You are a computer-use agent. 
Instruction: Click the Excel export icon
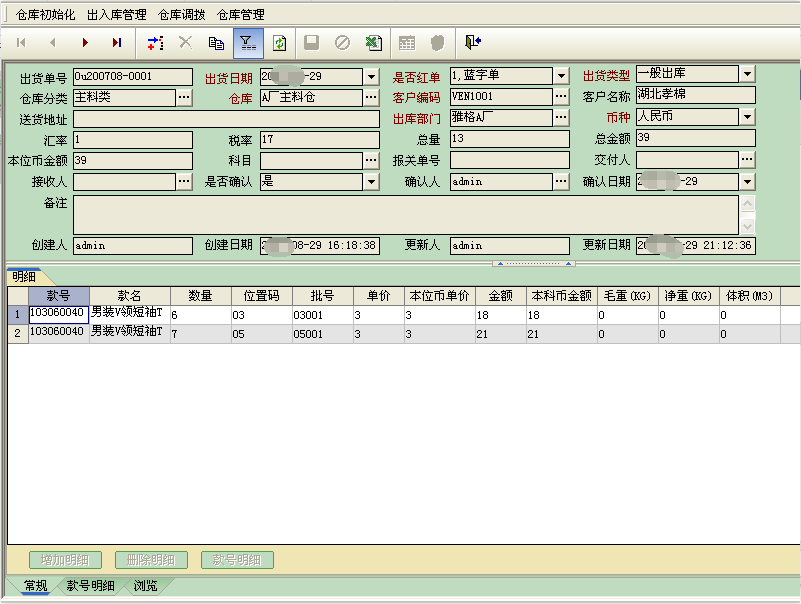pyautogui.click(x=372, y=43)
